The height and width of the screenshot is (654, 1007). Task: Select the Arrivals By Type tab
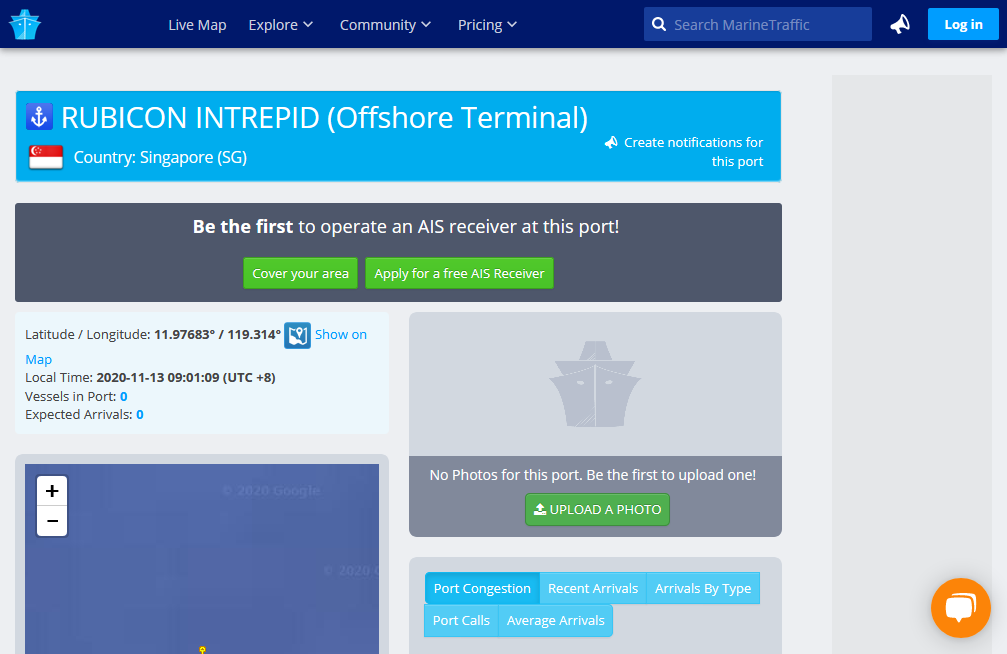click(x=703, y=588)
